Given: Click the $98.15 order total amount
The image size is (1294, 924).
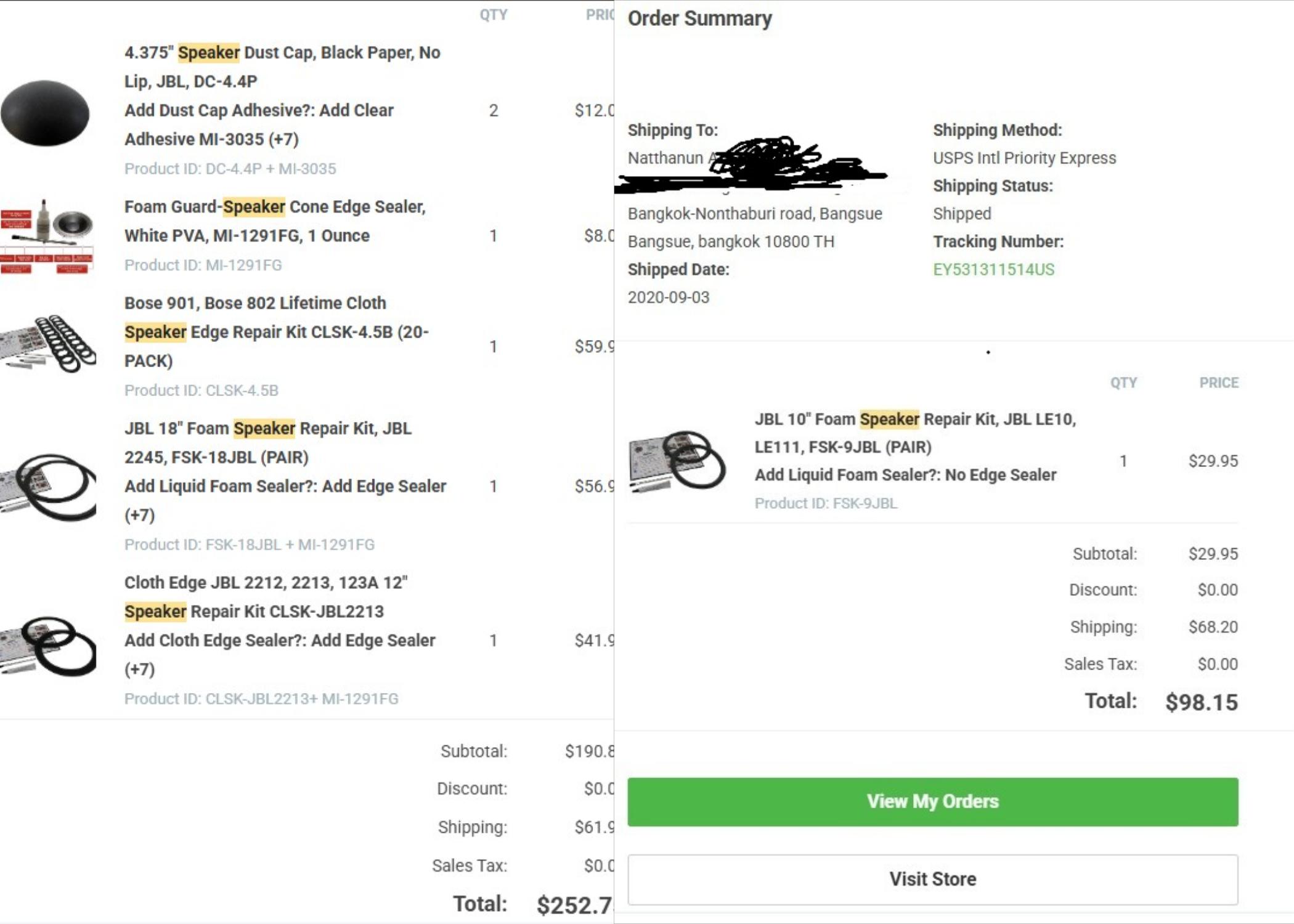Looking at the screenshot, I should [1201, 702].
